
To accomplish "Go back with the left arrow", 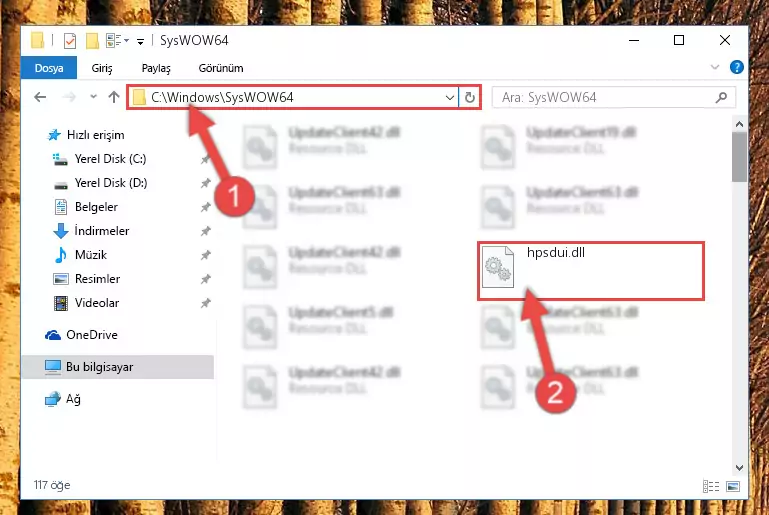I will click(40, 97).
